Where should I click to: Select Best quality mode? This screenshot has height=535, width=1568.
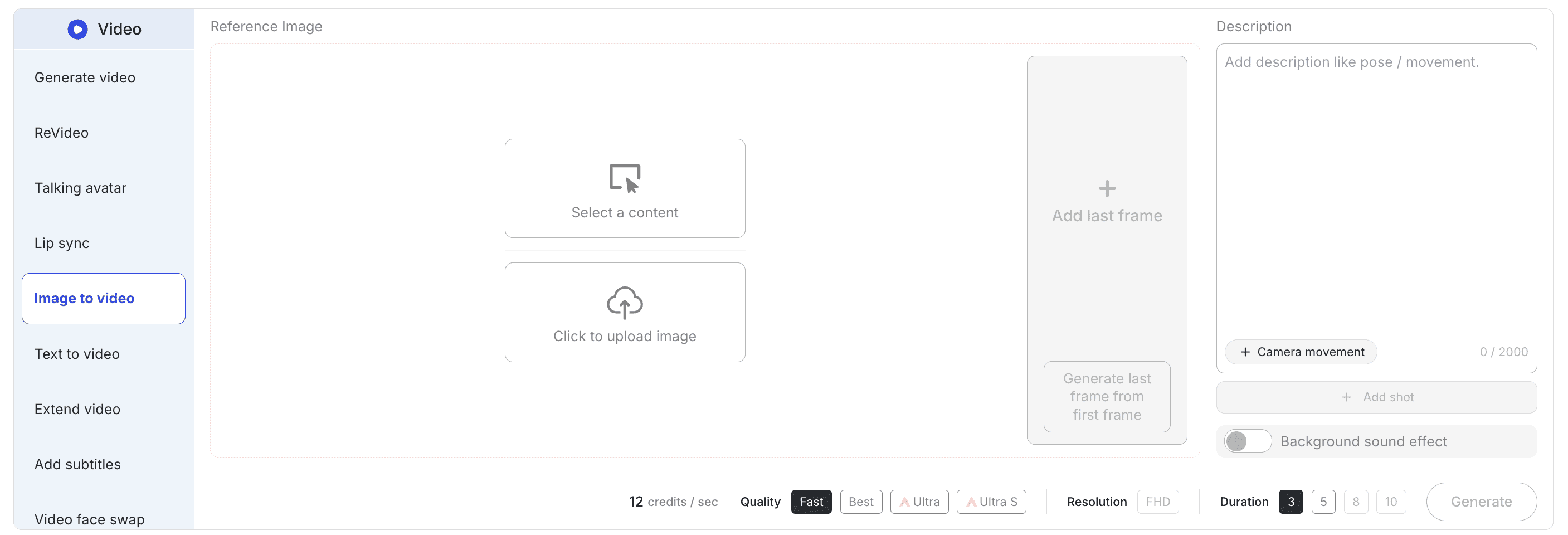click(x=861, y=502)
